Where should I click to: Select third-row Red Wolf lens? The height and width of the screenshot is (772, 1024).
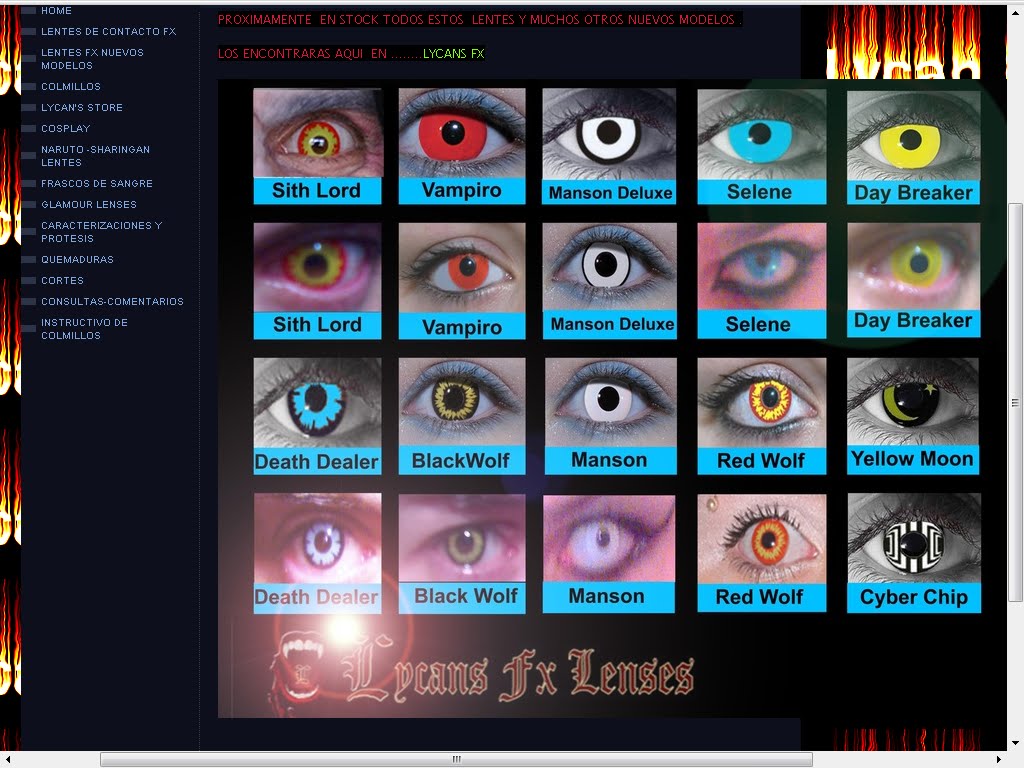(761, 403)
